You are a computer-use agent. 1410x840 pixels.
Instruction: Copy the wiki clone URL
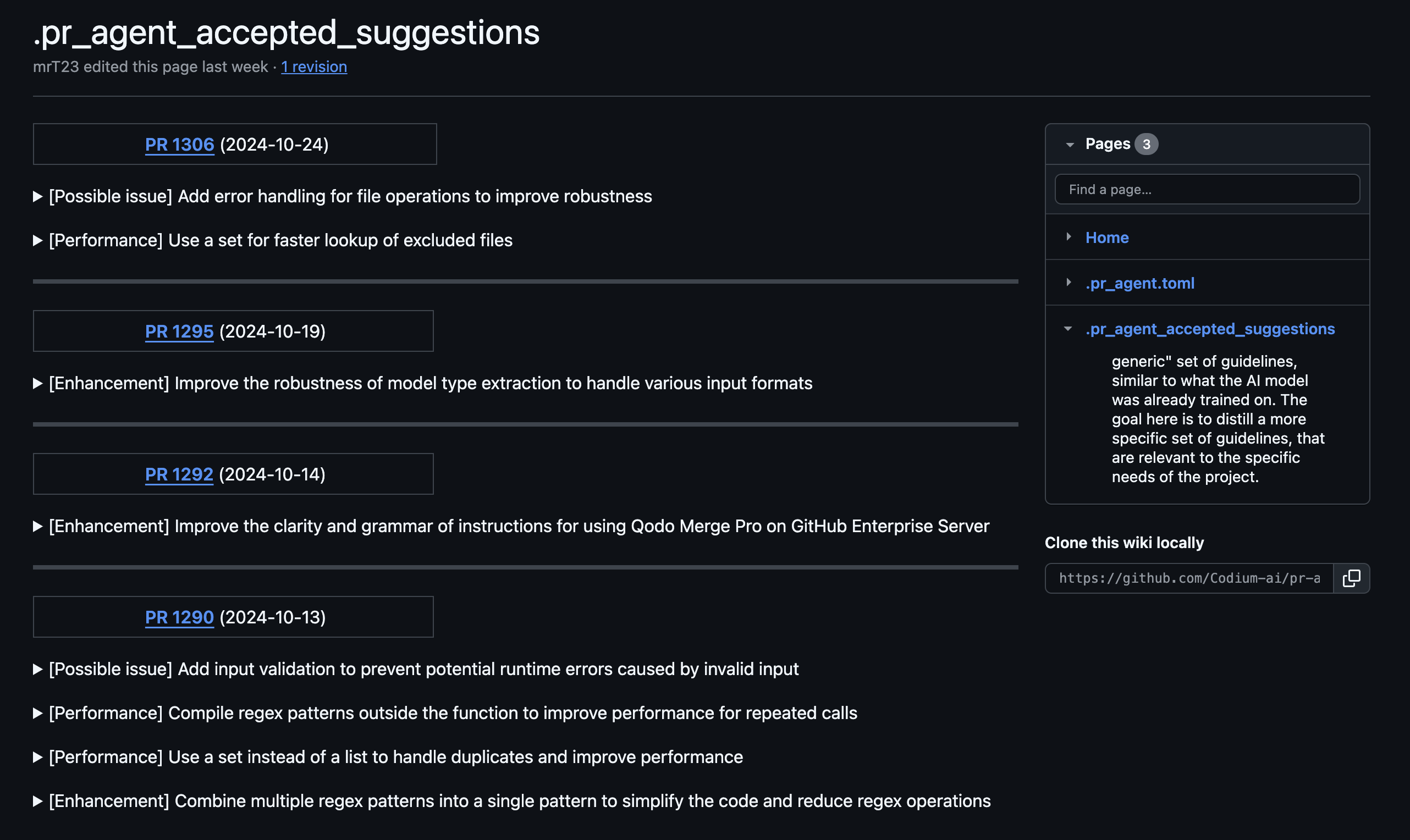[1351, 578]
